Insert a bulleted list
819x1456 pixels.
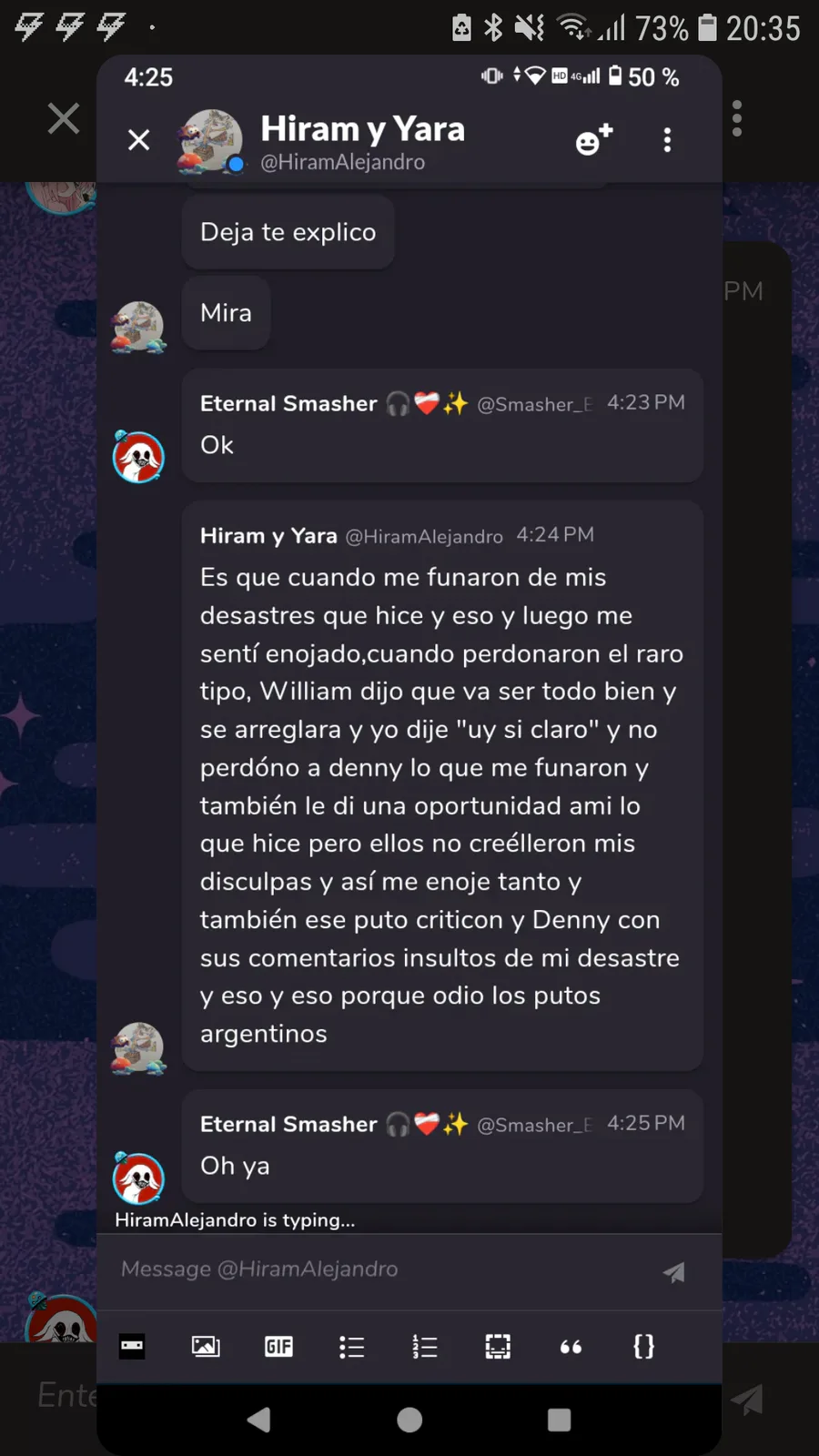coord(351,1346)
